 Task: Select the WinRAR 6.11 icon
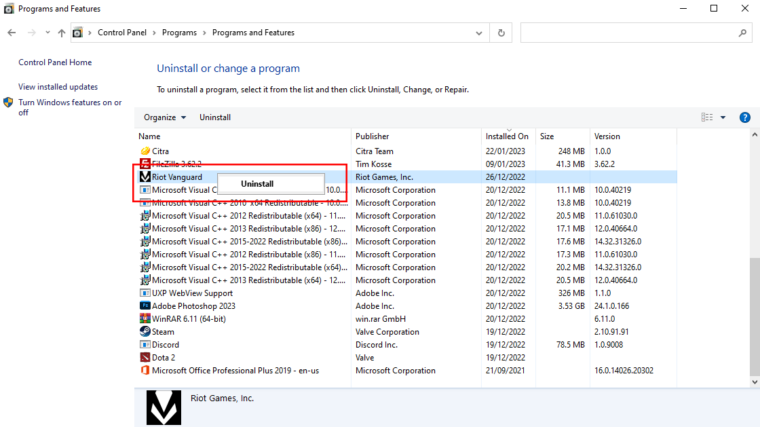coord(145,319)
